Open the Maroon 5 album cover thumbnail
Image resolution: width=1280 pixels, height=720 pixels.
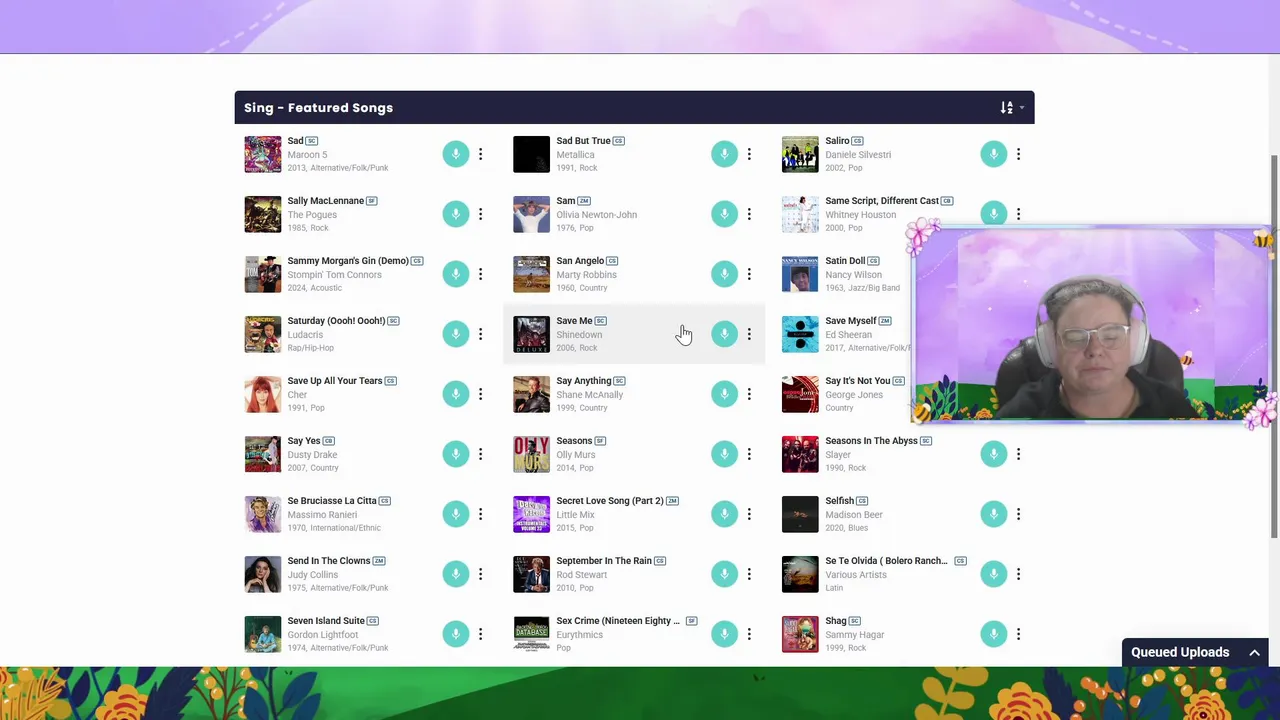[263, 154]
